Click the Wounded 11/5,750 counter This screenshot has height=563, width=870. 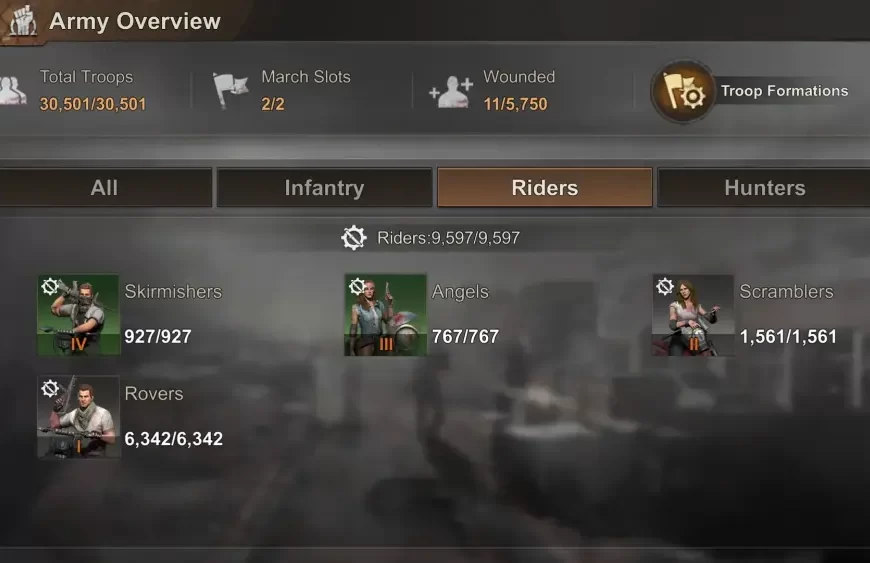click(515, 104)
